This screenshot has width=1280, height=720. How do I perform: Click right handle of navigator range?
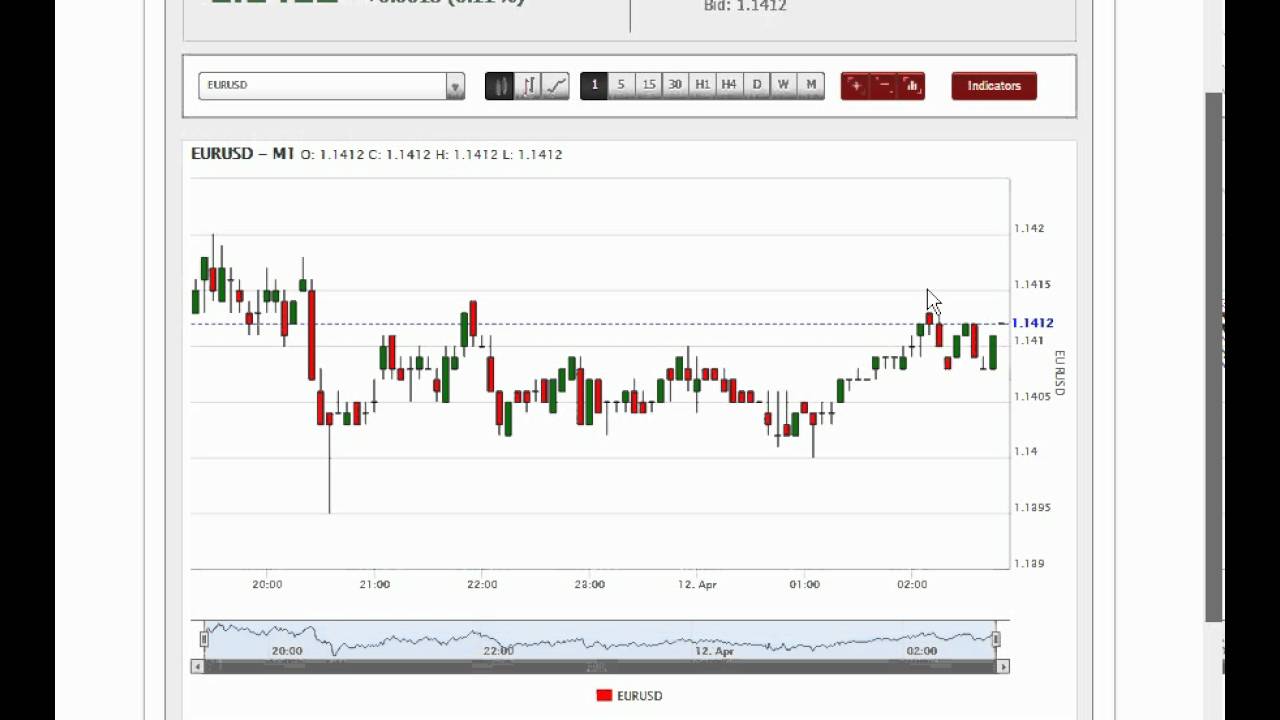(x=996, y=638)
